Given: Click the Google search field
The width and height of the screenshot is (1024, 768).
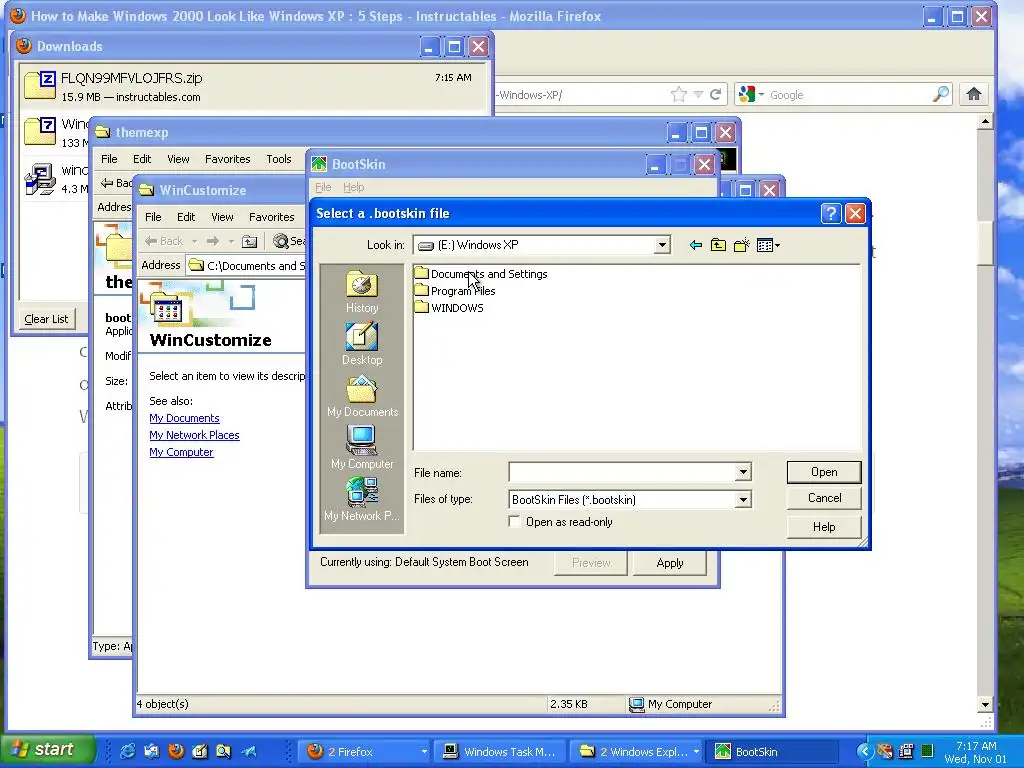Looking at the screenshot, I should [x=849, y=95].
